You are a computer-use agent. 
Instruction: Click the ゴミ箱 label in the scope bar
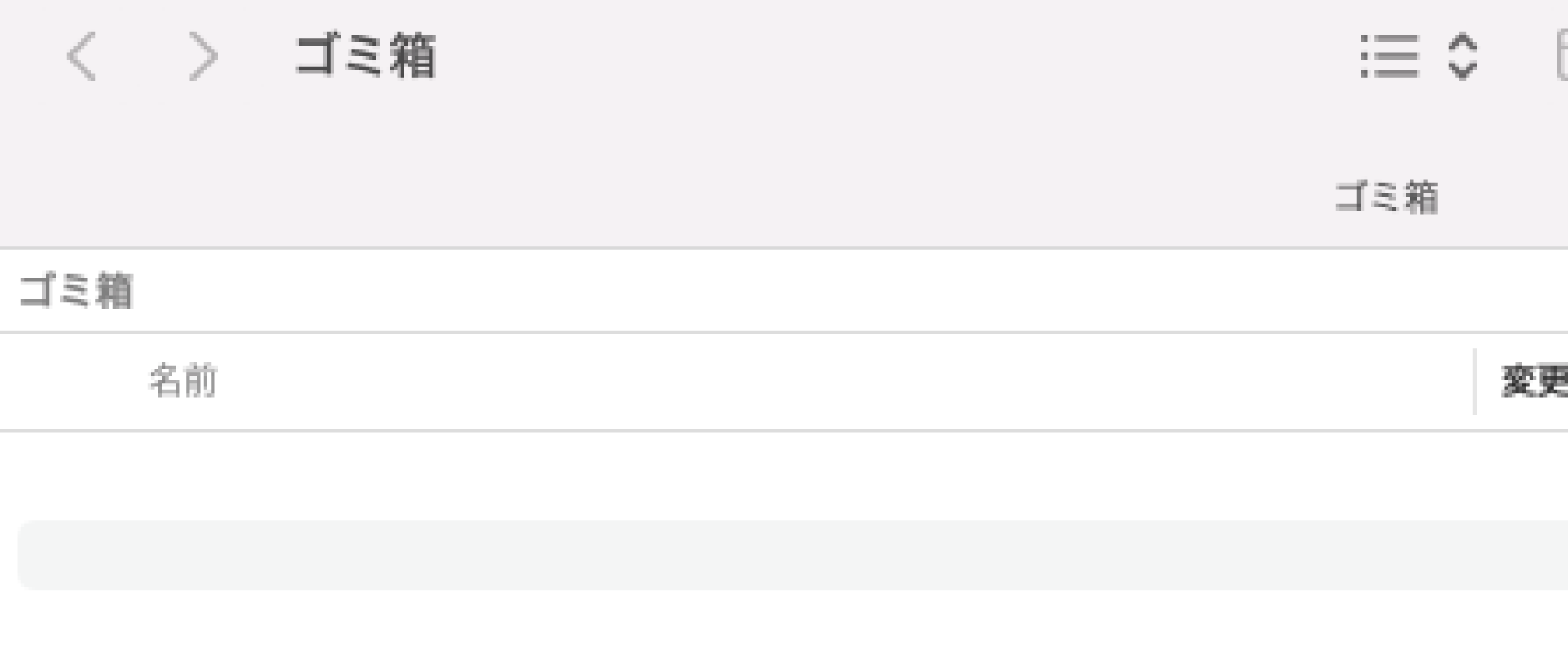point(75,291)
